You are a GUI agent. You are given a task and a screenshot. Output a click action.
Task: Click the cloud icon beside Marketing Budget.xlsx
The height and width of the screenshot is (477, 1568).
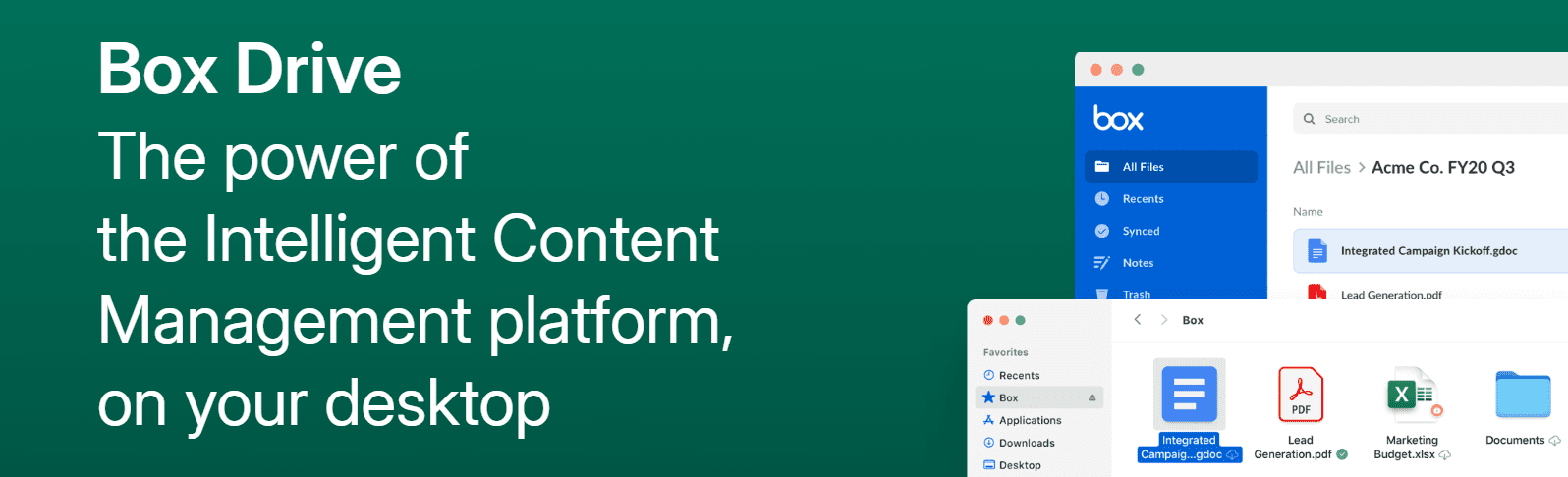click(1445, 455)
